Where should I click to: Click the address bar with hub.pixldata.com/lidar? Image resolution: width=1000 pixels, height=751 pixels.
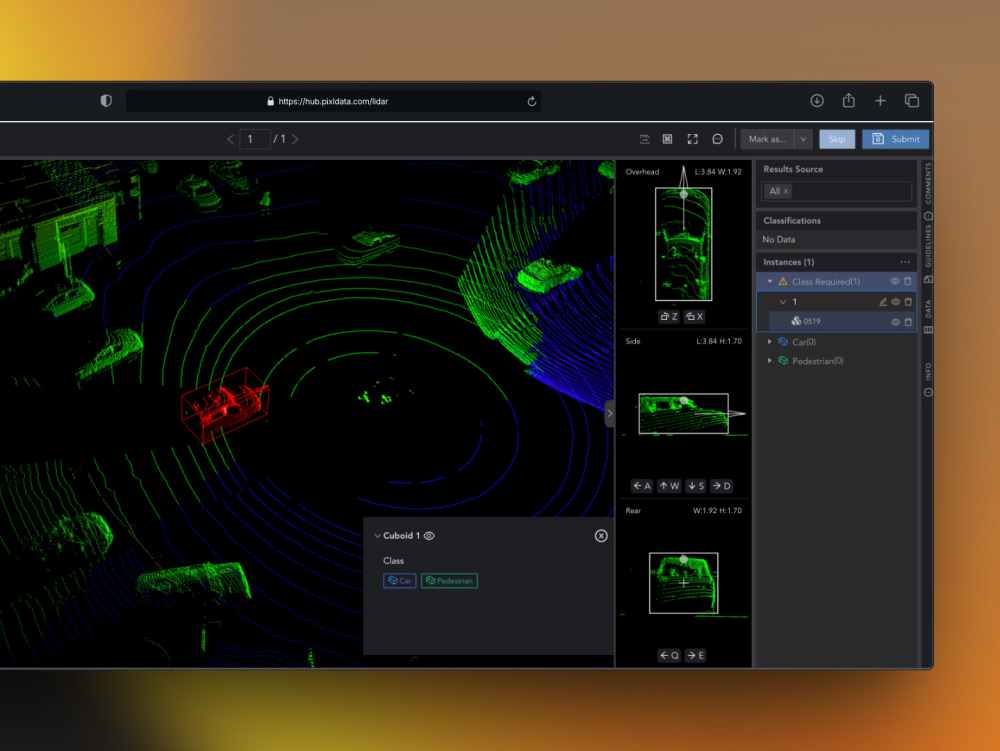(334, 101)
